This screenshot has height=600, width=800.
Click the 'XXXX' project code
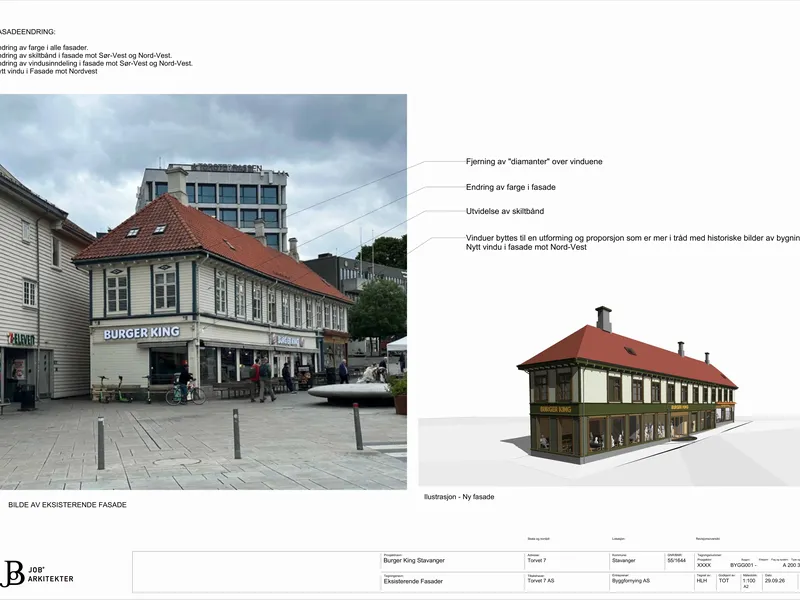(704, 565)
